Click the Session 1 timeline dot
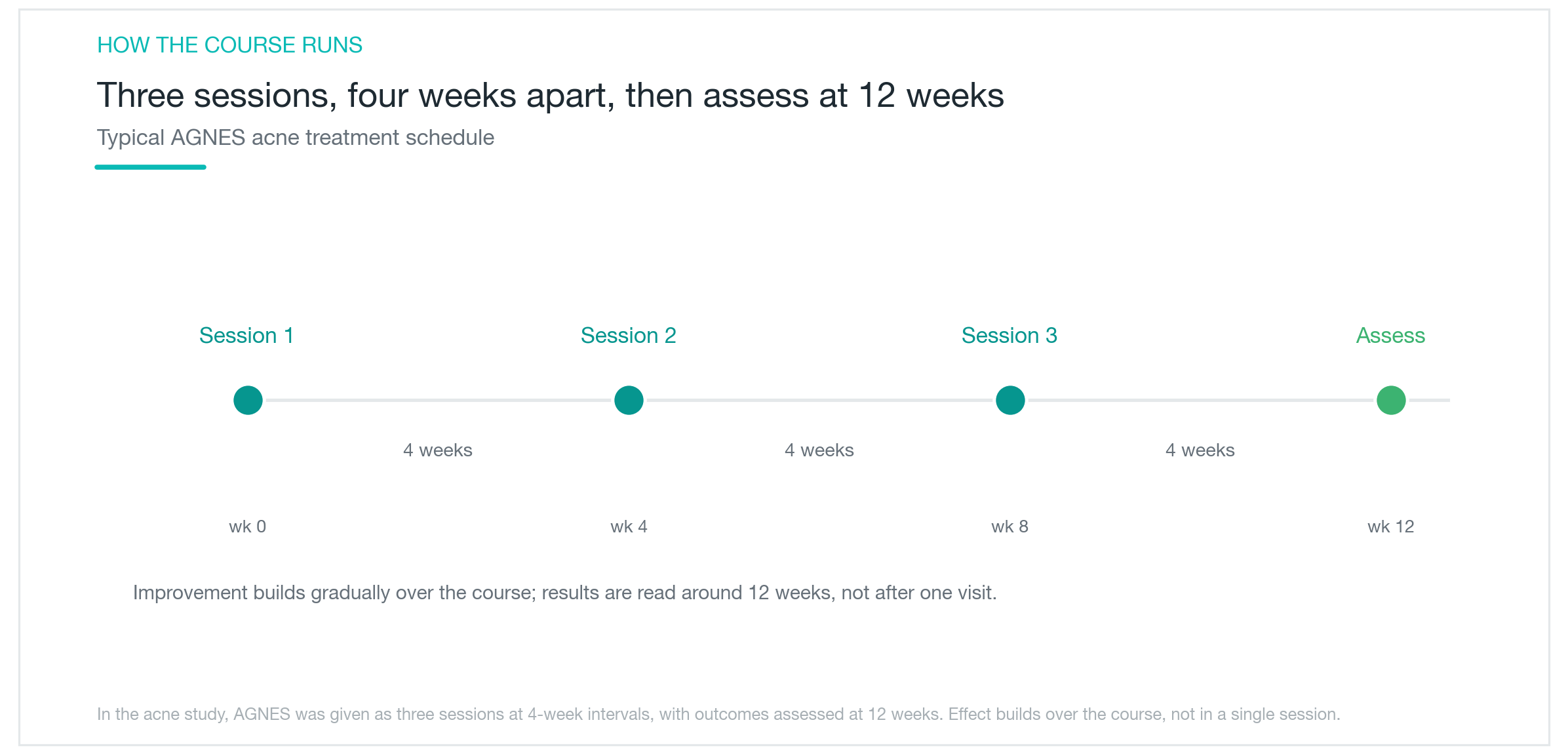The image size is (1568, 754). (x=248, y=400)
